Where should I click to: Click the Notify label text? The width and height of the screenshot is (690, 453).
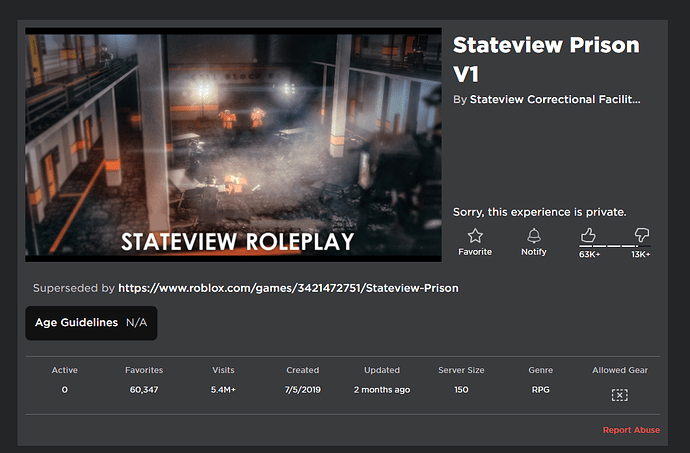[x=534, y=252]
